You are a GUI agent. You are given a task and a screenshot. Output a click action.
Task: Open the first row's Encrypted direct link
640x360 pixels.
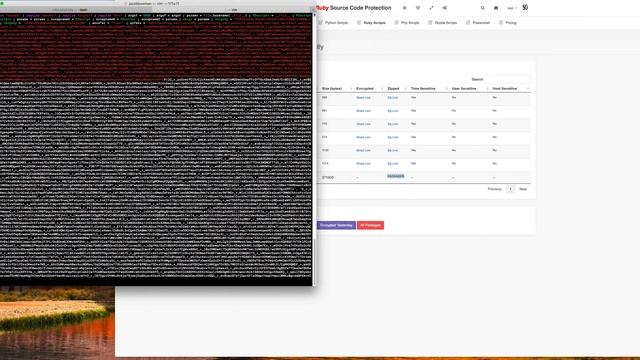363,98
